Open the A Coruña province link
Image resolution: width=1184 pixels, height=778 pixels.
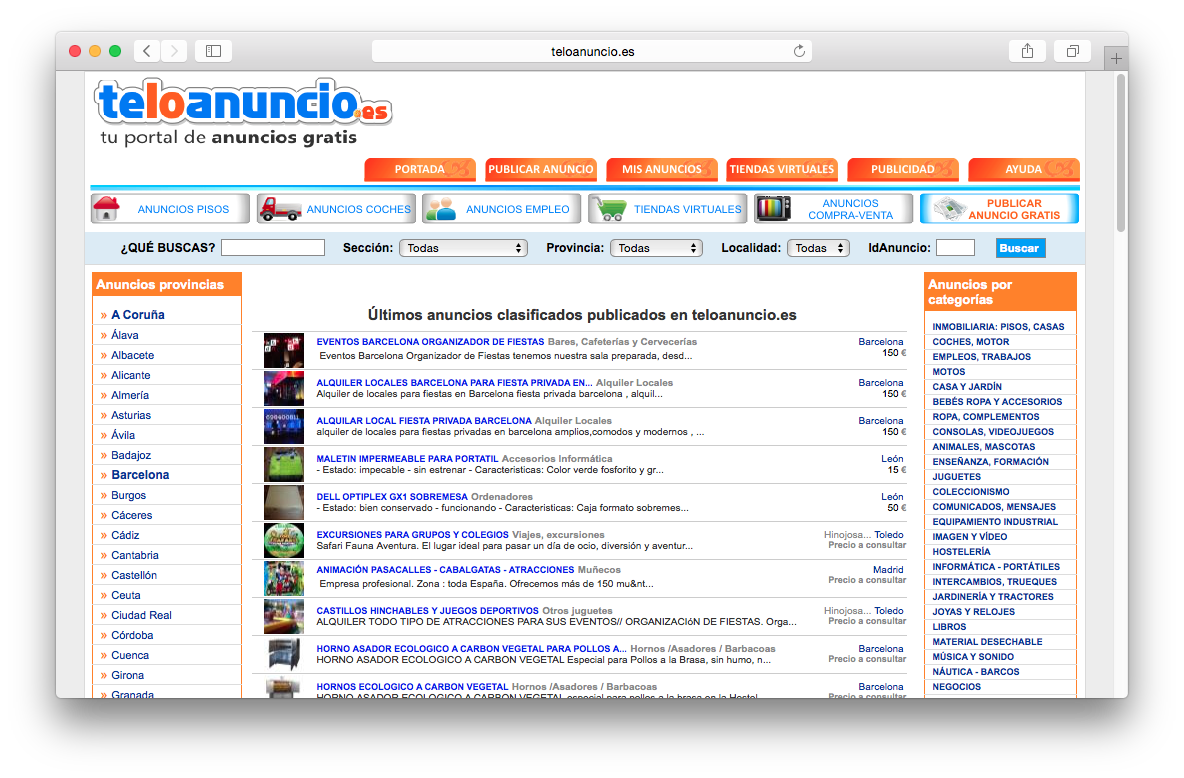[x=138, y=315]
